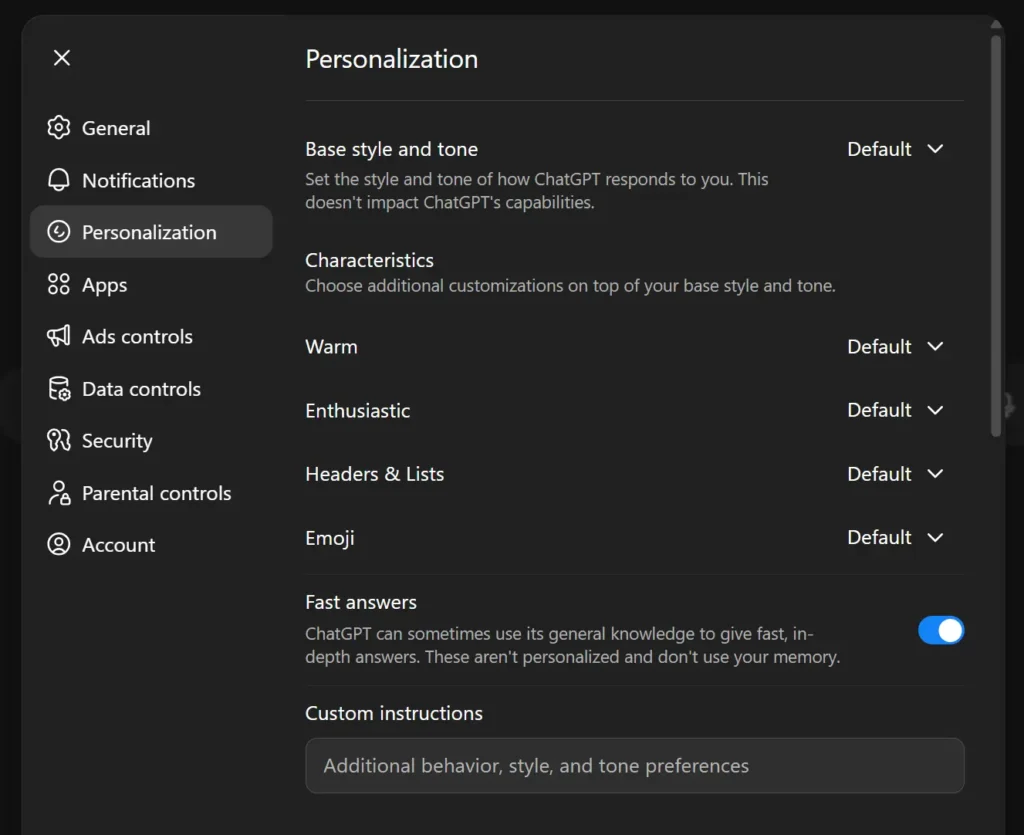Click the Account profile icon
This screenshot has height=835, width=1024.
(x=59, y=544)
